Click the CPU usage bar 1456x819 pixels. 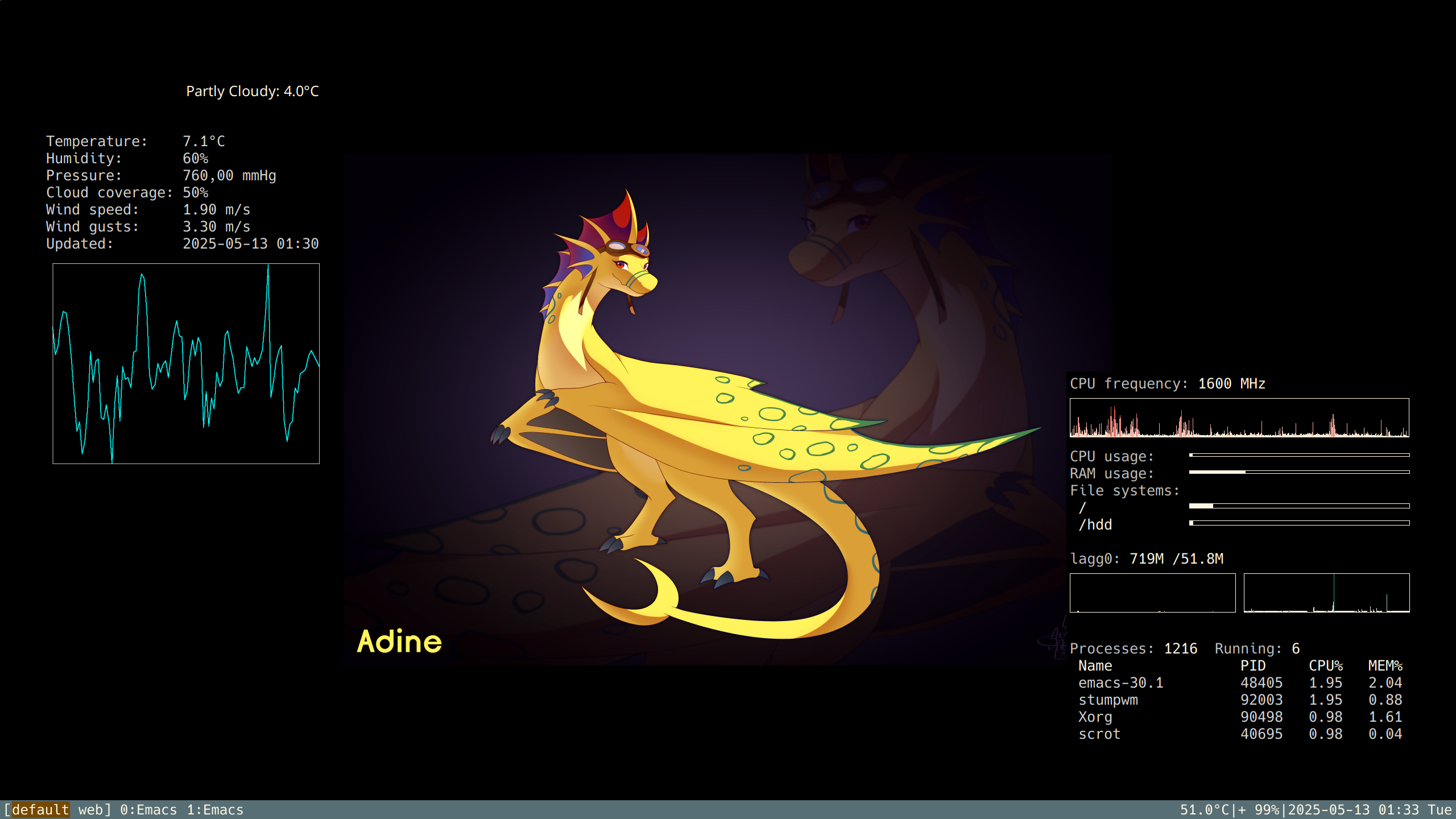coord(1299,455)
